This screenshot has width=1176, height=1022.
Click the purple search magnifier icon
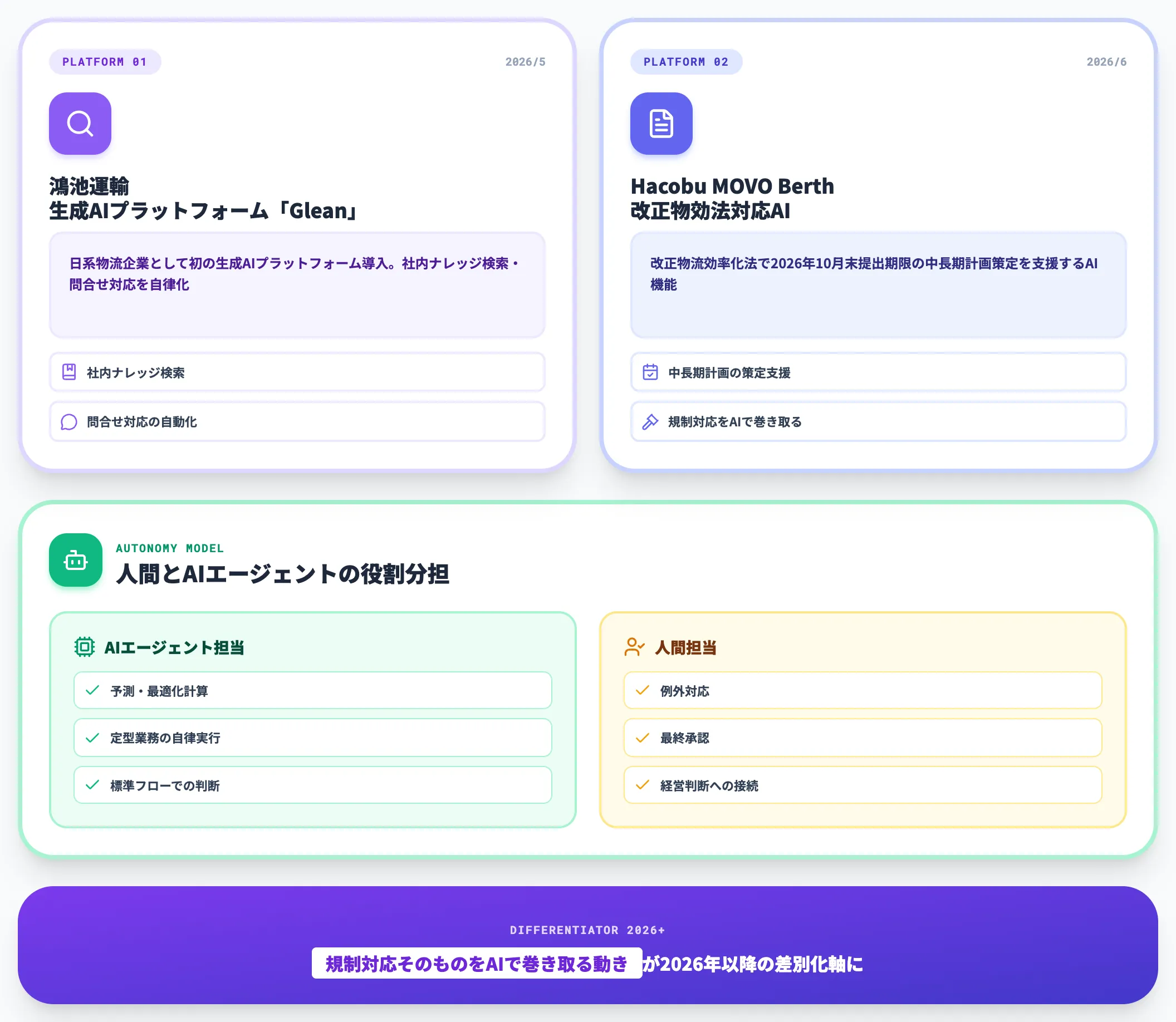80,123
